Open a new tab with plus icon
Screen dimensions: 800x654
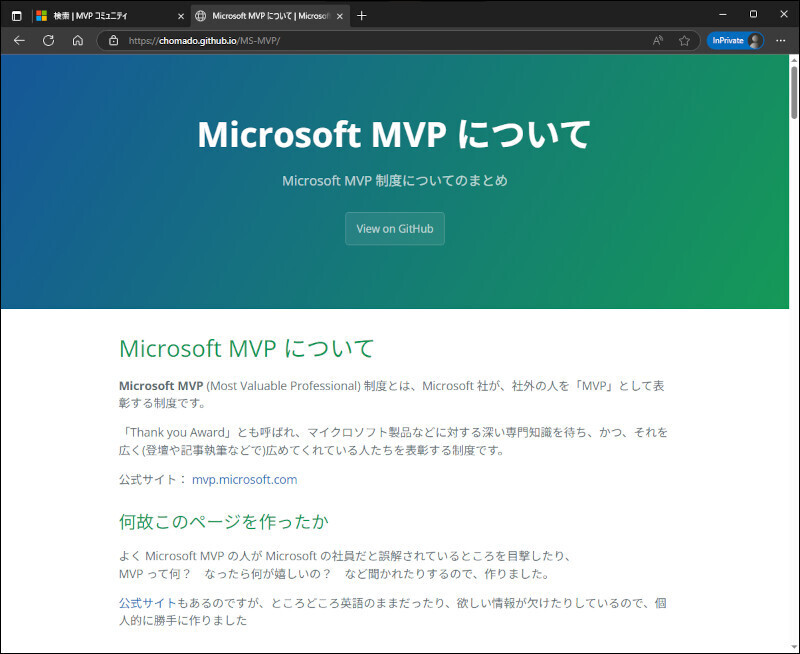362,16
